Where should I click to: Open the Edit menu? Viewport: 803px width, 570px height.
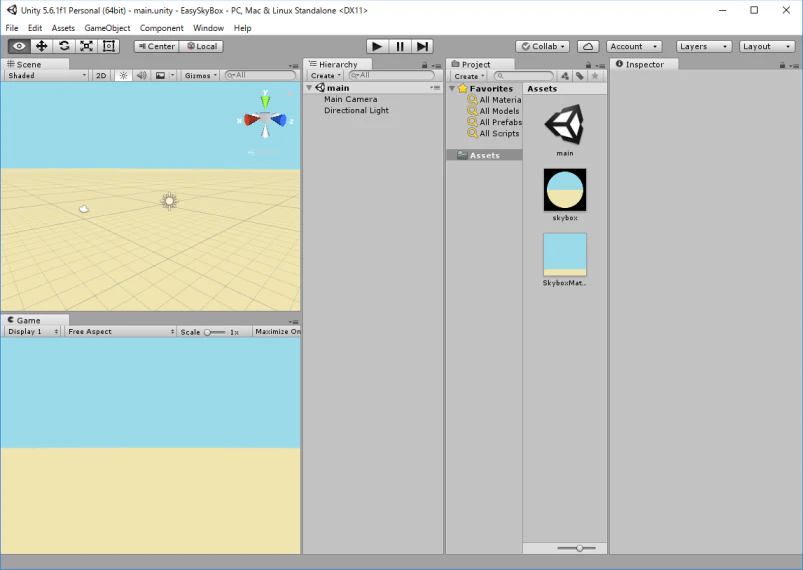click(35, 28)
